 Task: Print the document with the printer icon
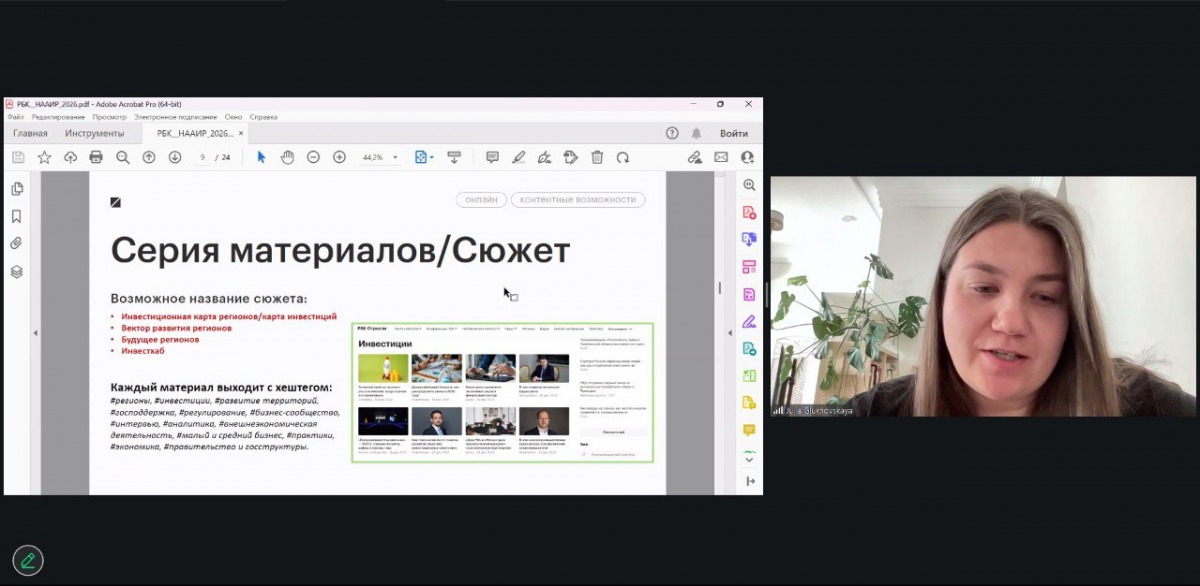pyautogui.click(x=96, y=157)
